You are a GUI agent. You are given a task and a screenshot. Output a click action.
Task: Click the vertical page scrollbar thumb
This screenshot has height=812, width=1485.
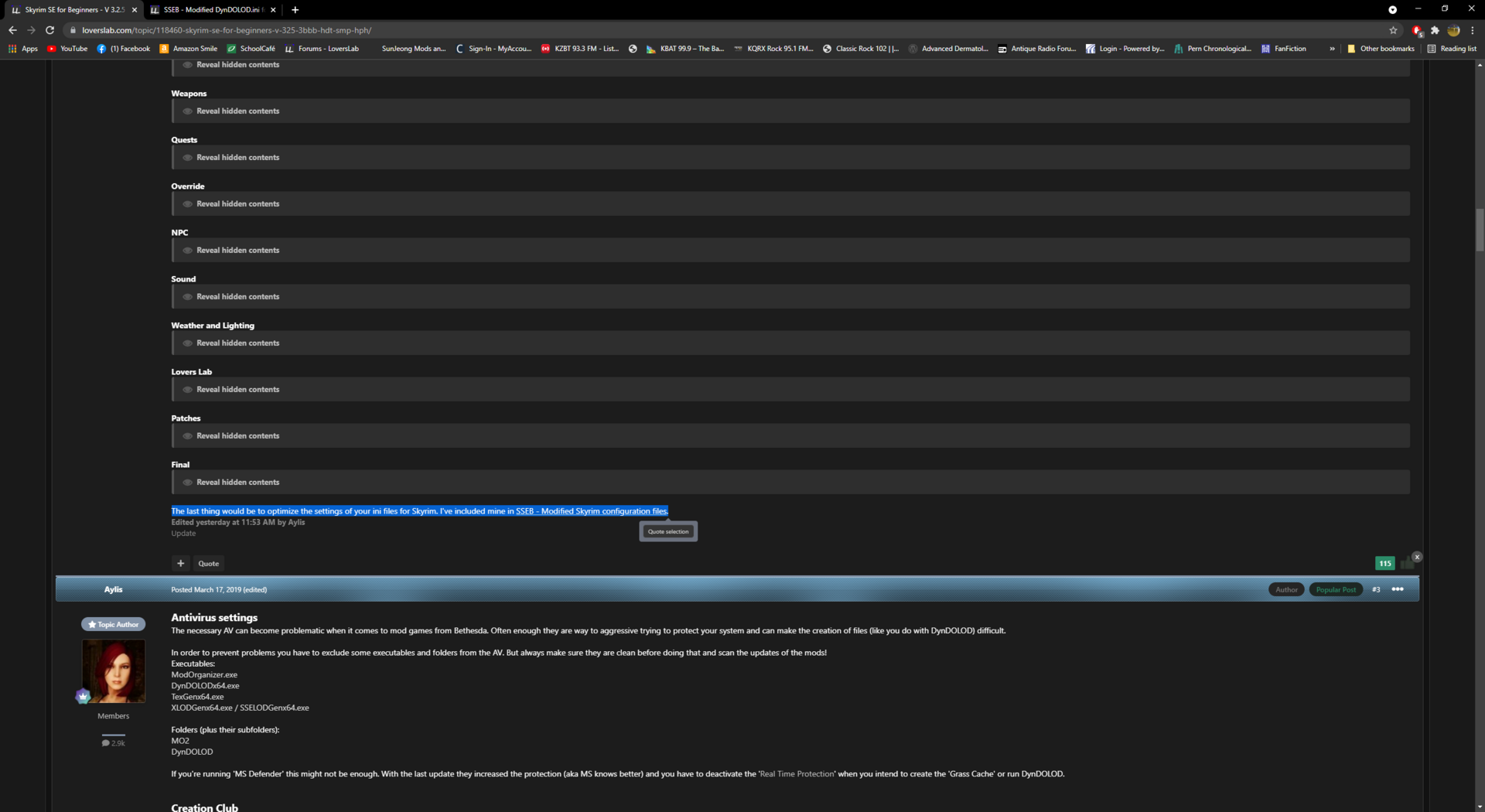1480,230
